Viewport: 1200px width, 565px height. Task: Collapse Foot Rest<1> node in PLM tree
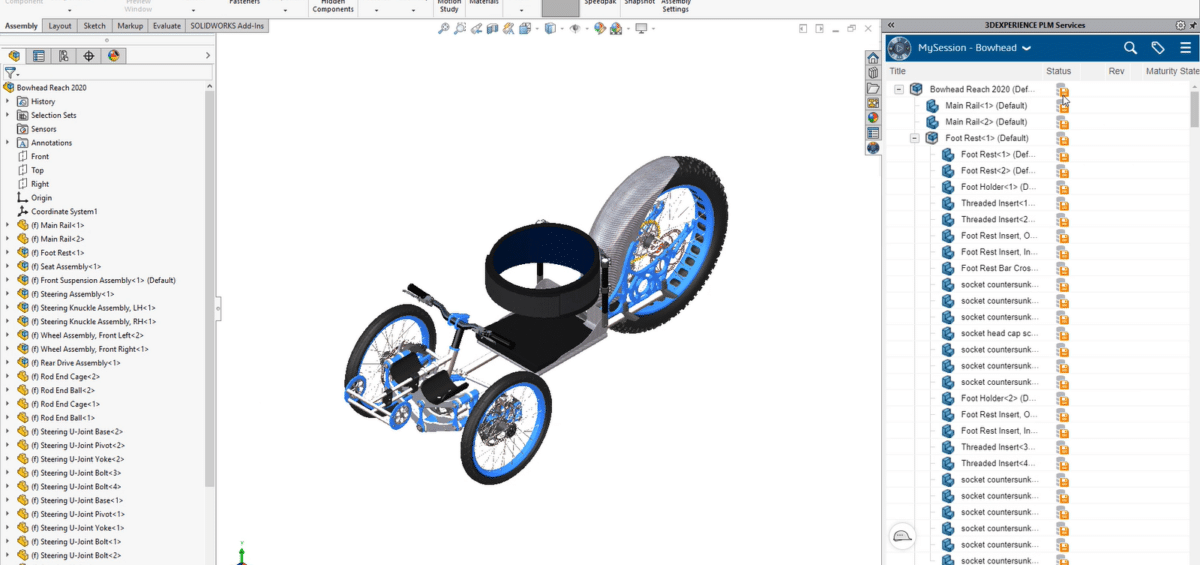(x=915, y=138)
